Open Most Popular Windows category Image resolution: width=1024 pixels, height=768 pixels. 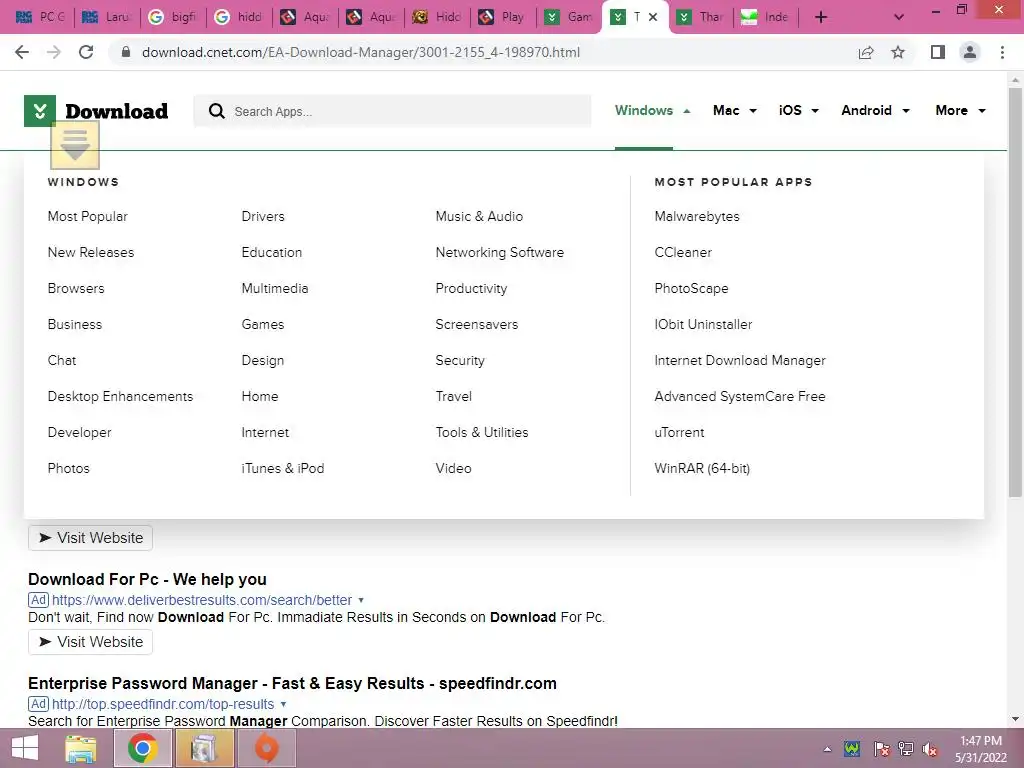[88, 216]
